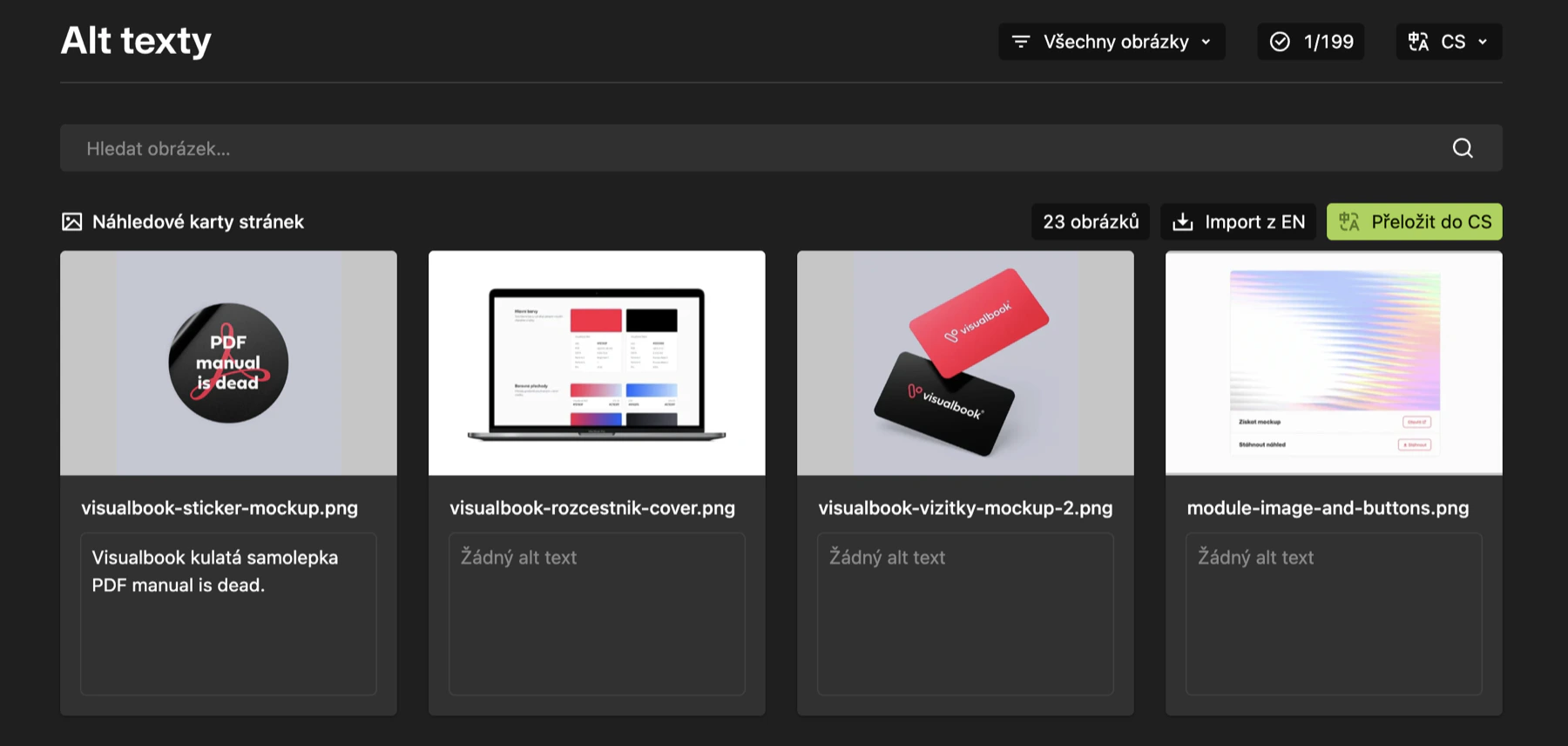Click the filename visualbook-rozcestnik-cover.png
Image resolution: width=1568 pixels, height=746 pixels.
592,508
